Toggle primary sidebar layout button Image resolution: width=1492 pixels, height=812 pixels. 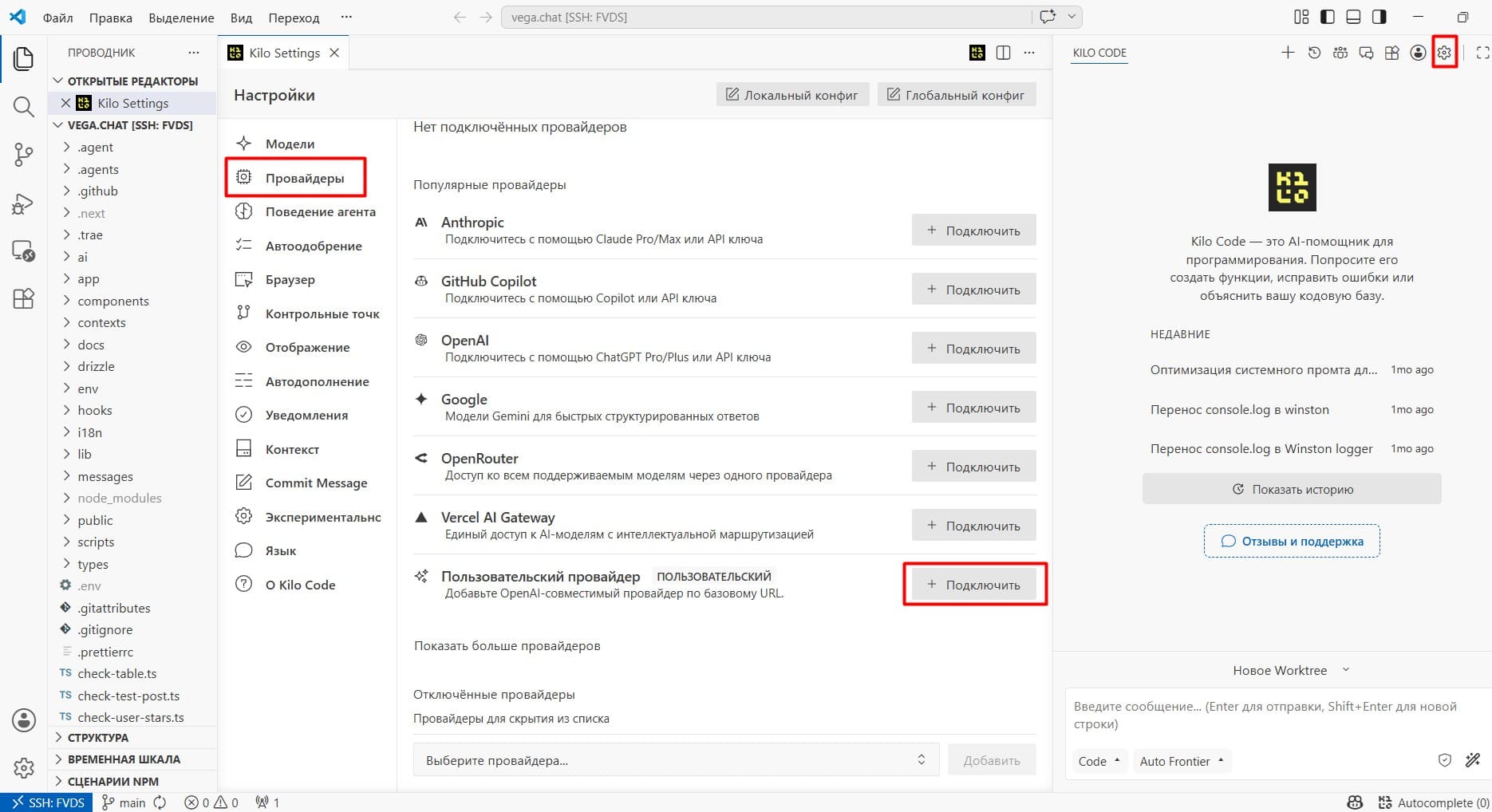(1328, 17)
